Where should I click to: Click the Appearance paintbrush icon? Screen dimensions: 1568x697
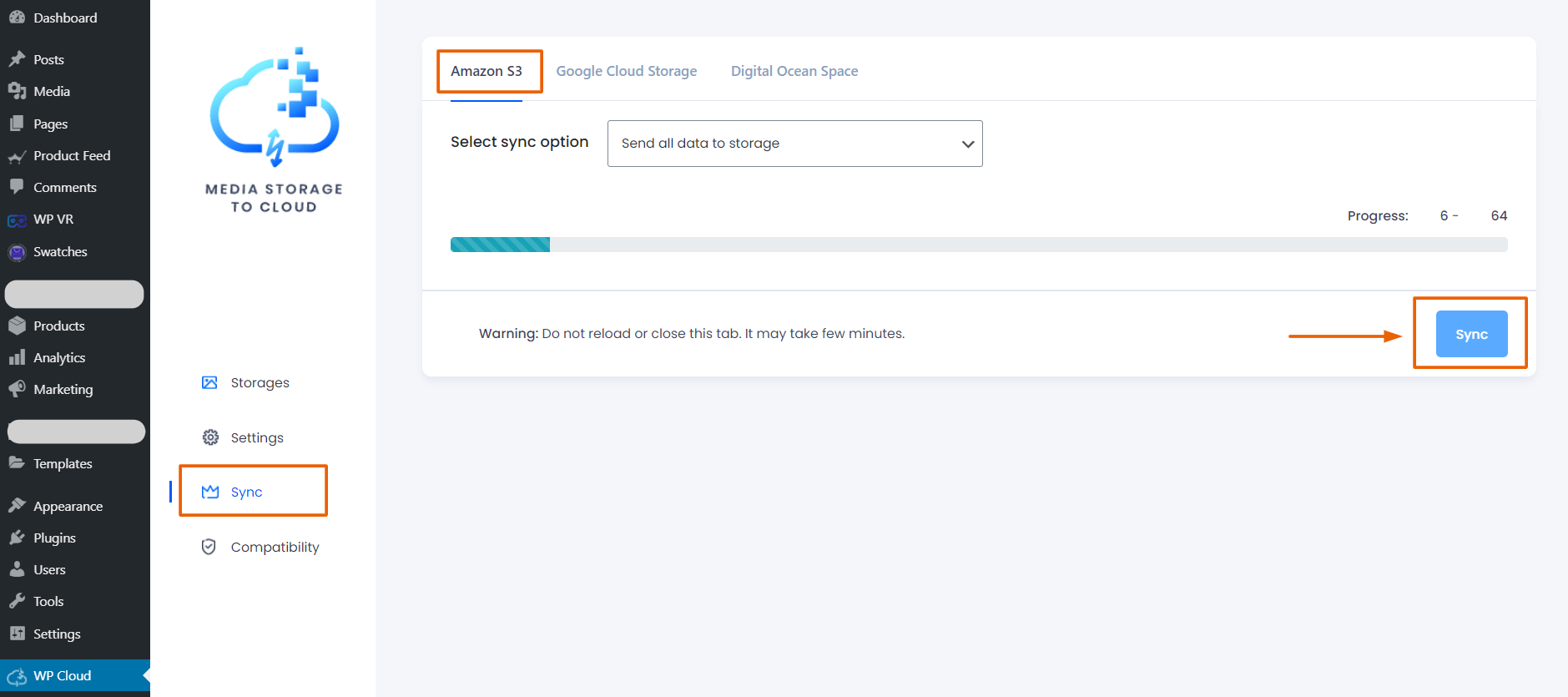17,505
